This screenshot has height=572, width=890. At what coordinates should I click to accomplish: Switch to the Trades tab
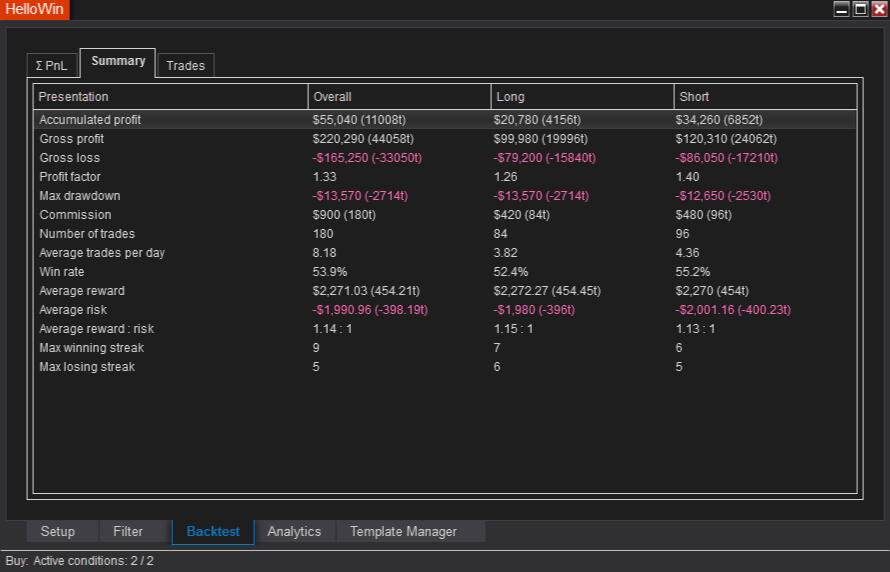pos(185,65)
